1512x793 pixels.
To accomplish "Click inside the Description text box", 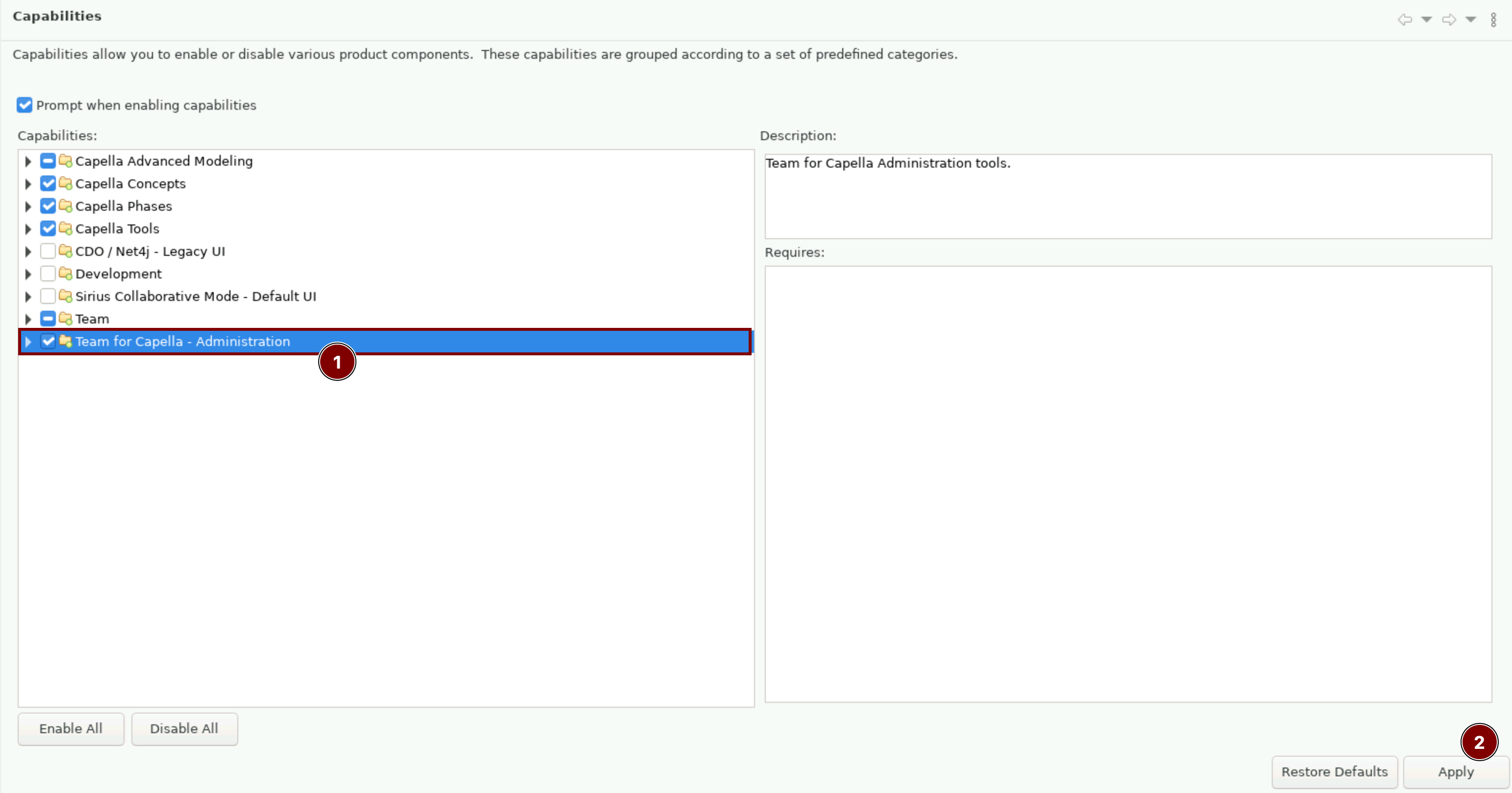I will [1128, 196].
